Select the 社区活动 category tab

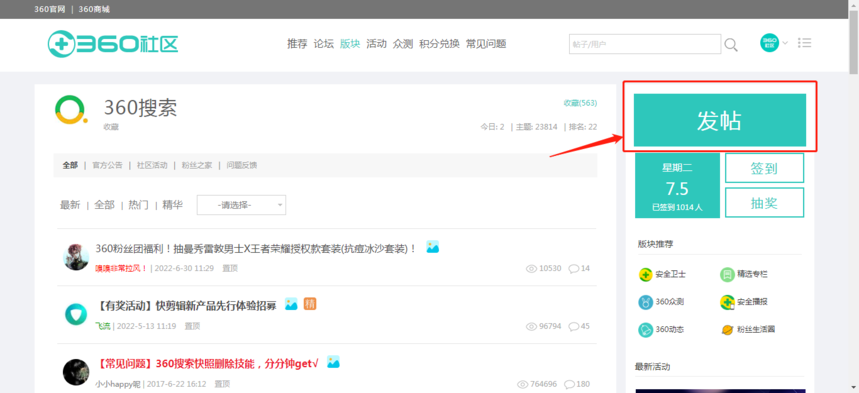coord(152,165)
